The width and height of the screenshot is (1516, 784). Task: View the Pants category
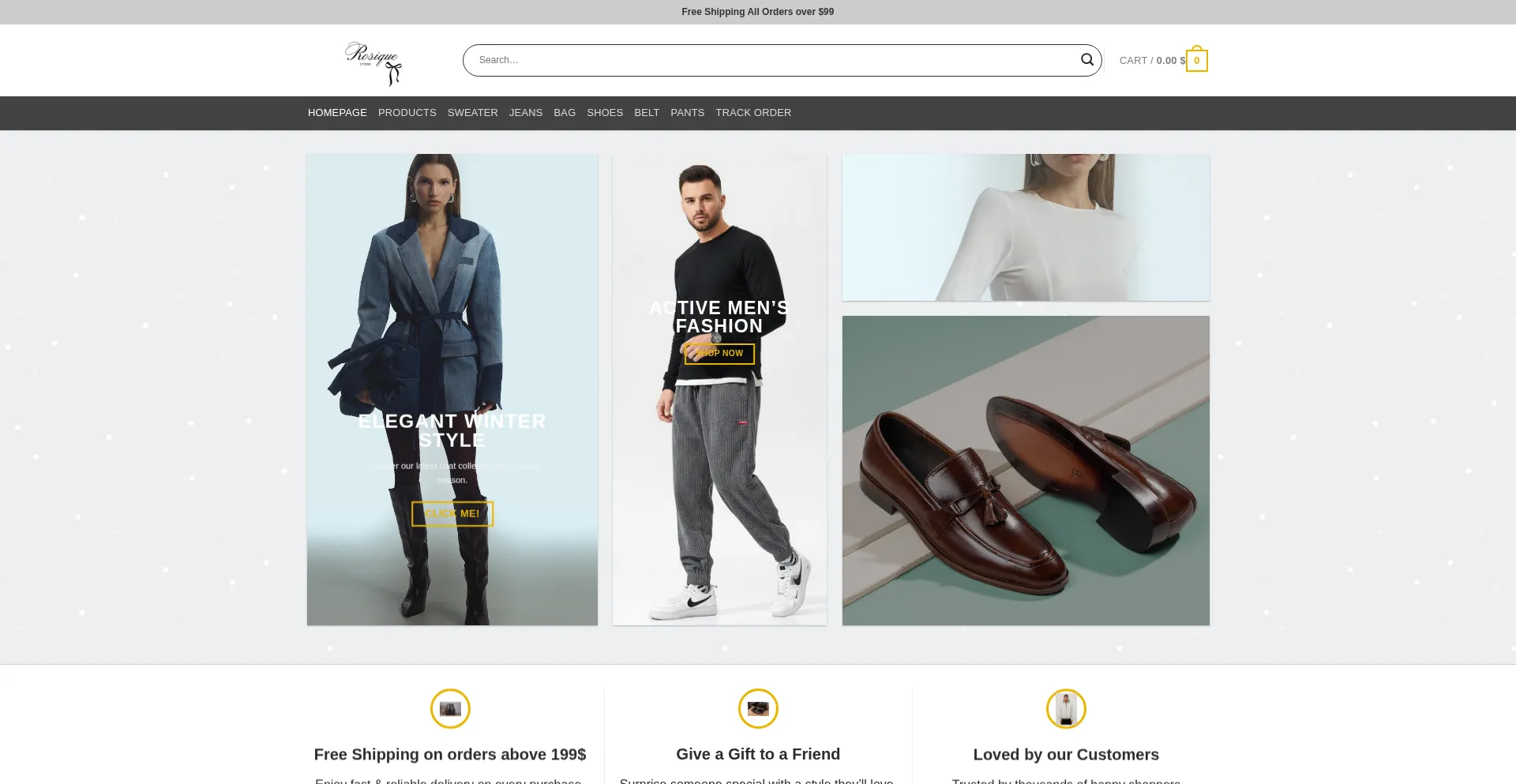point(687,113)
